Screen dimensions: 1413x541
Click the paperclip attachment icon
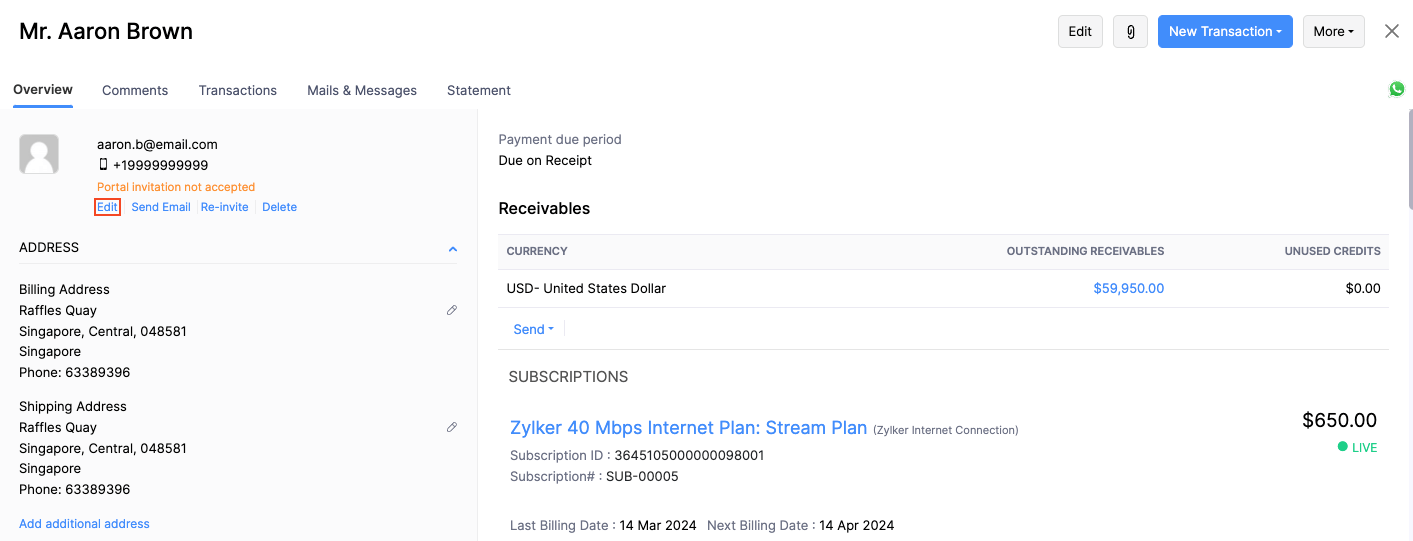click(1130, 31)
